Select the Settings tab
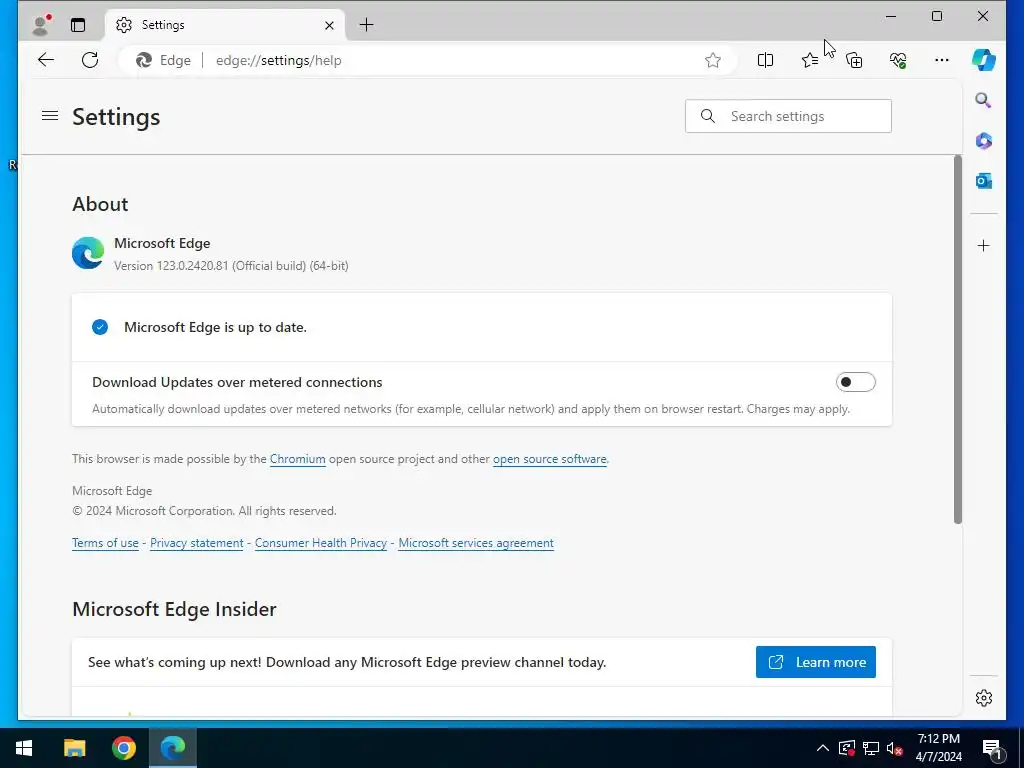1024x768 pixels. [224, 25]
